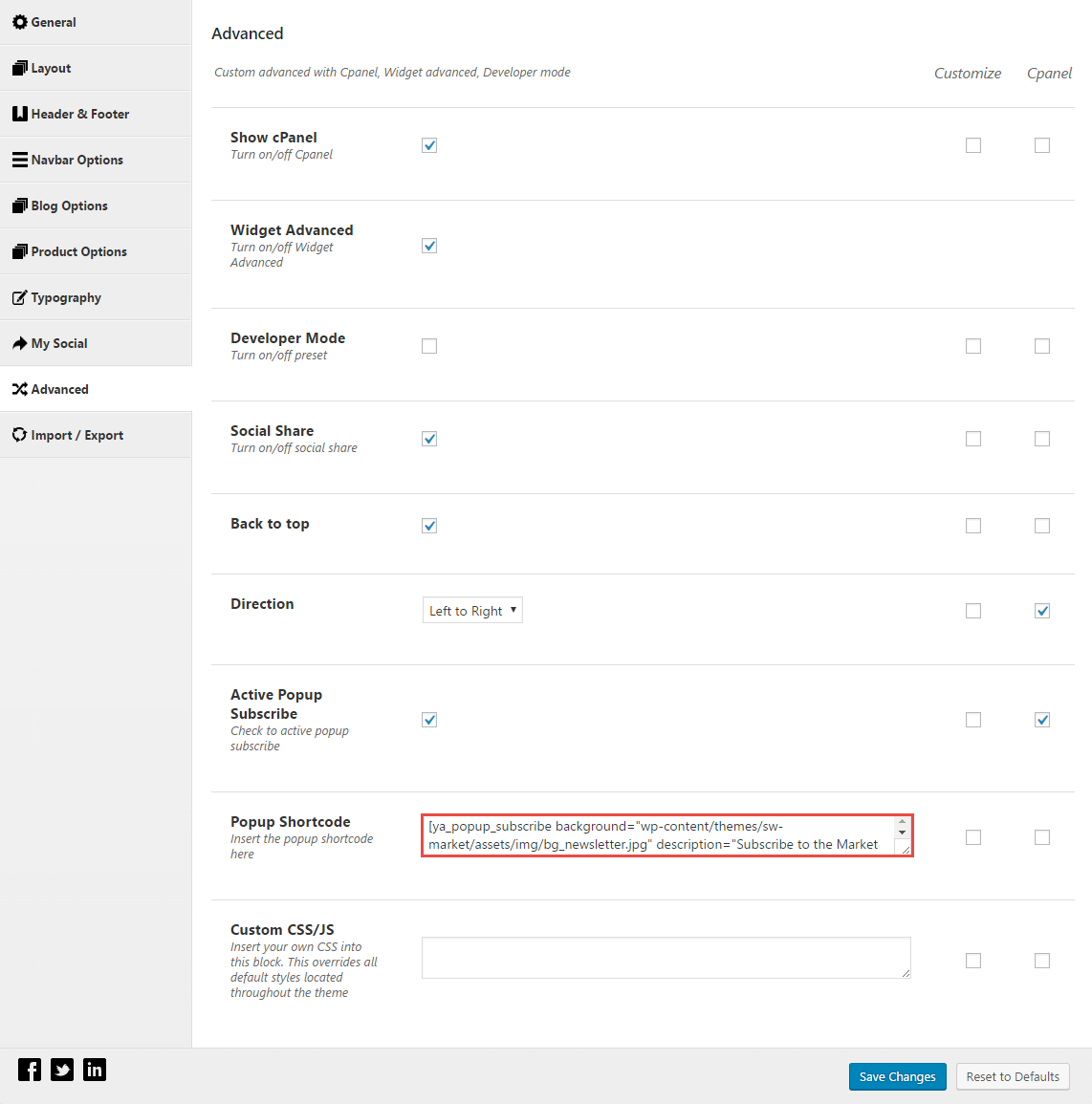
Task: Open the LinkedIn icon link
Action: click(x=95, y=1070)
